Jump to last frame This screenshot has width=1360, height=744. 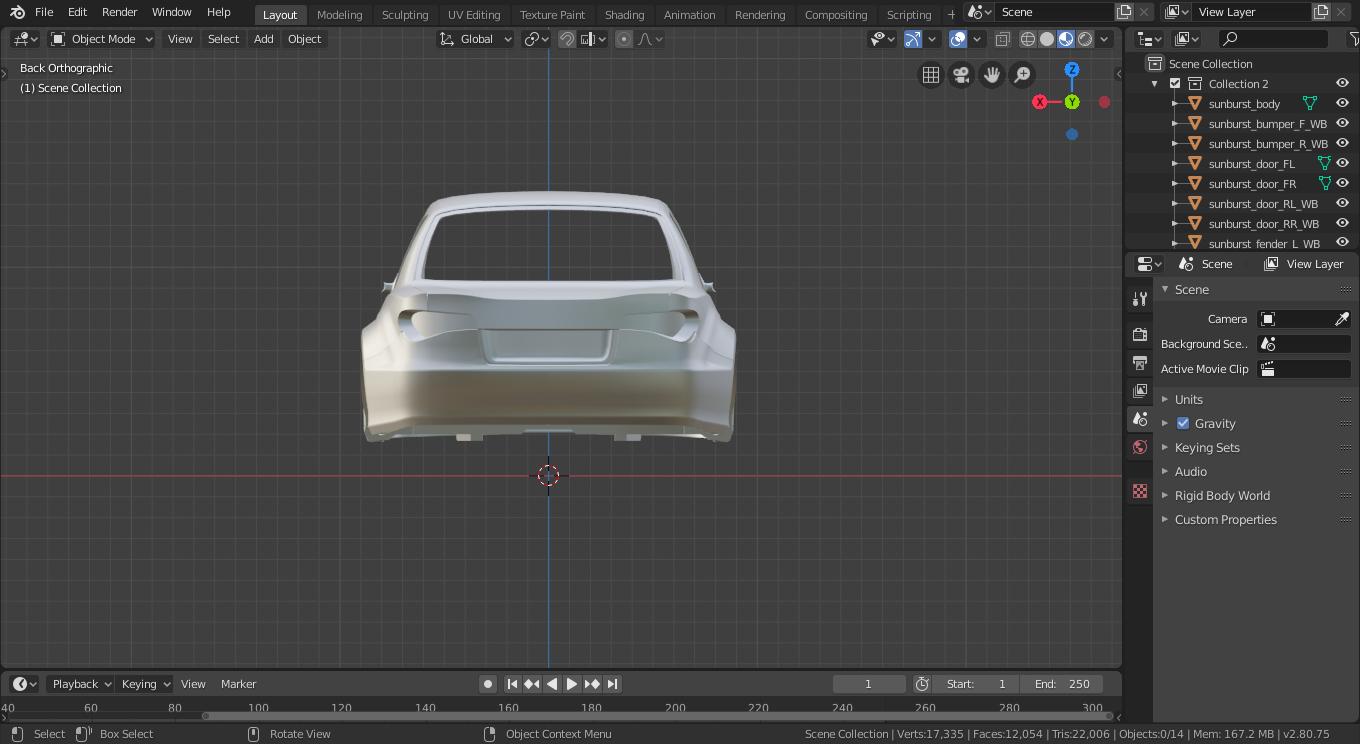[612, 684]
